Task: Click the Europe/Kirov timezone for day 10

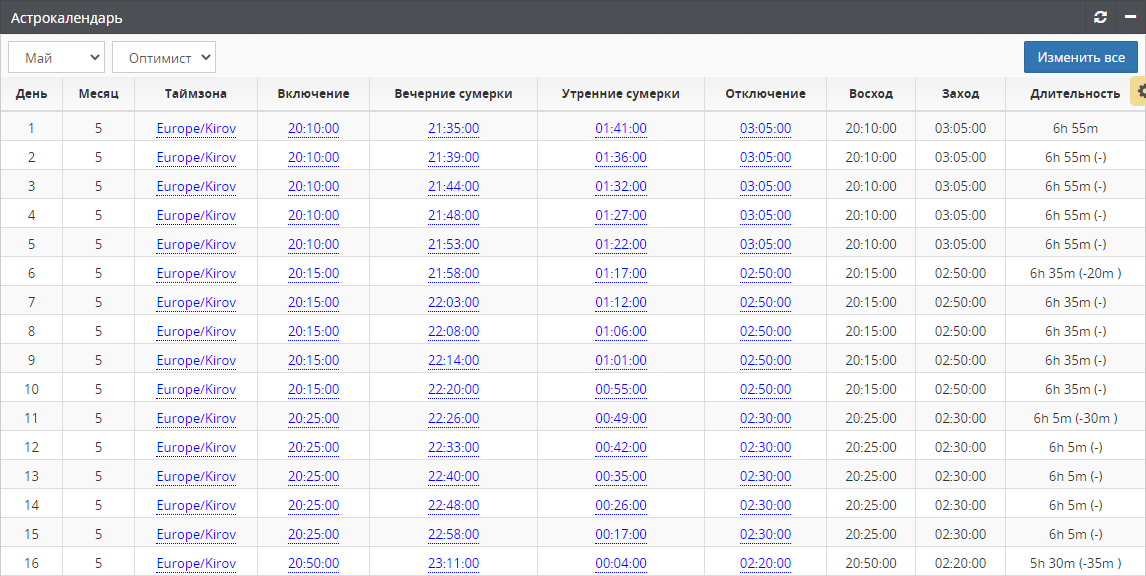Action: pos(196,389)
